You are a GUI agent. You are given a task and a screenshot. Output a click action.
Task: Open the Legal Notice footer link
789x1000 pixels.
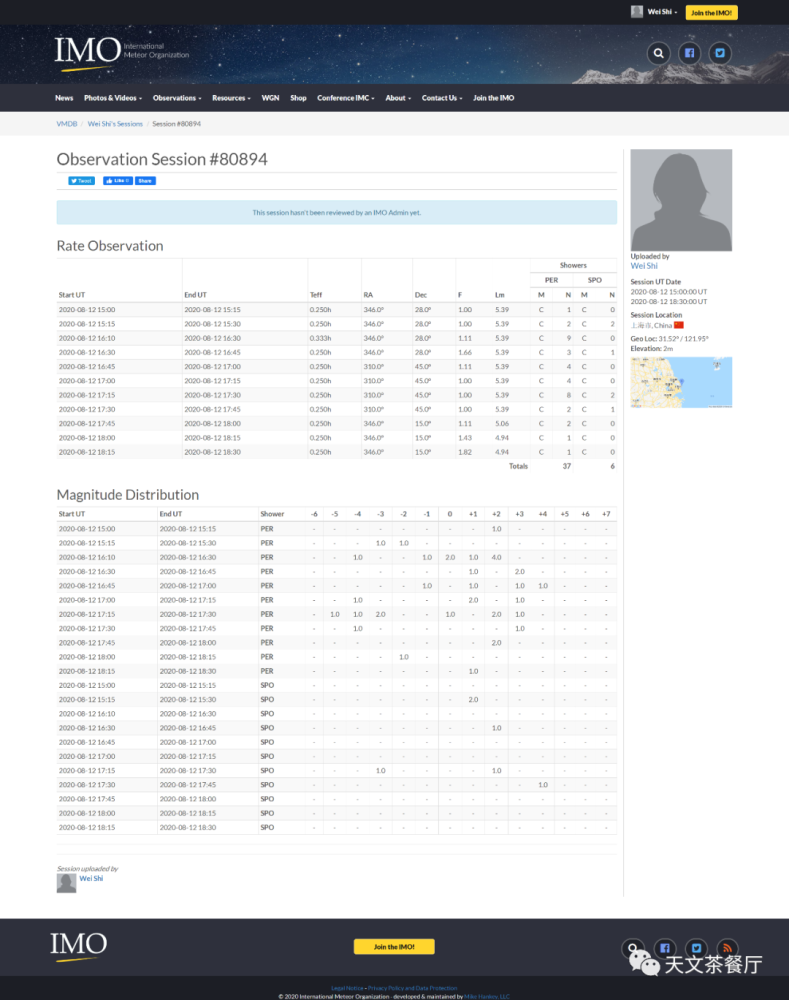coord(347,988)
